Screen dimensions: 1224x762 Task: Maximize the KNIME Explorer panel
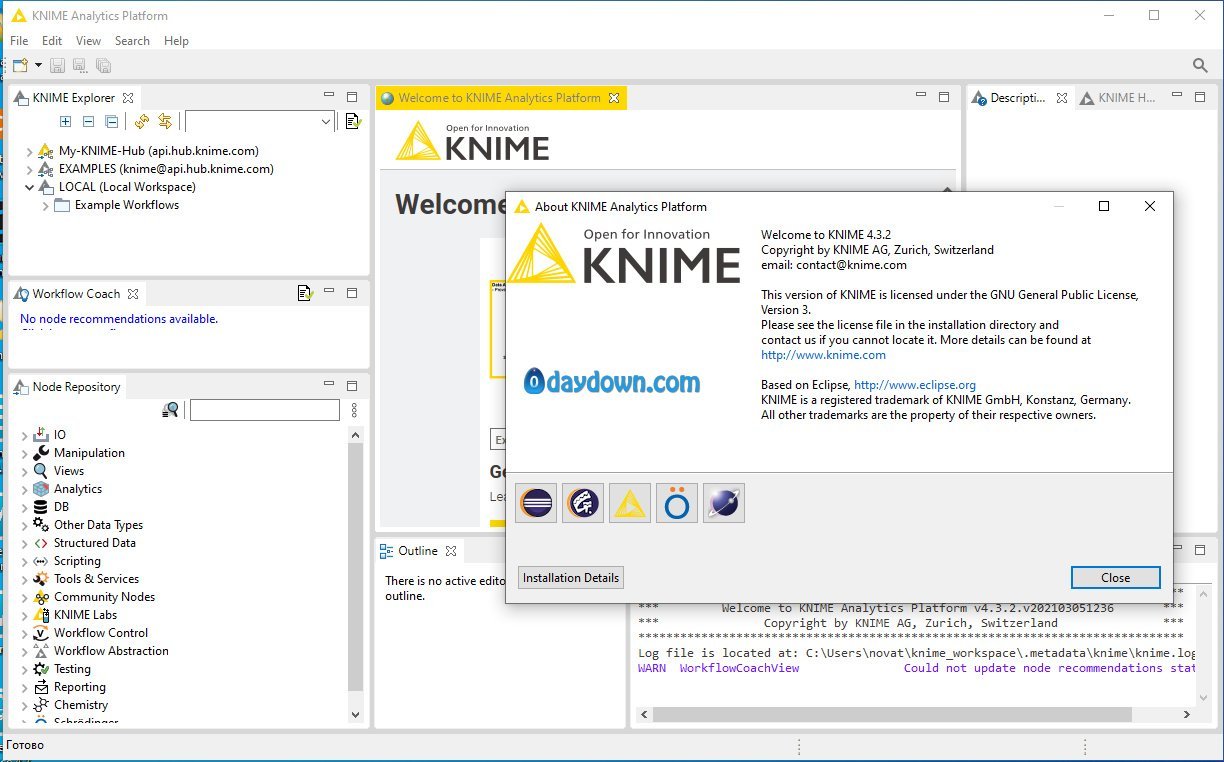click(352, 97)
